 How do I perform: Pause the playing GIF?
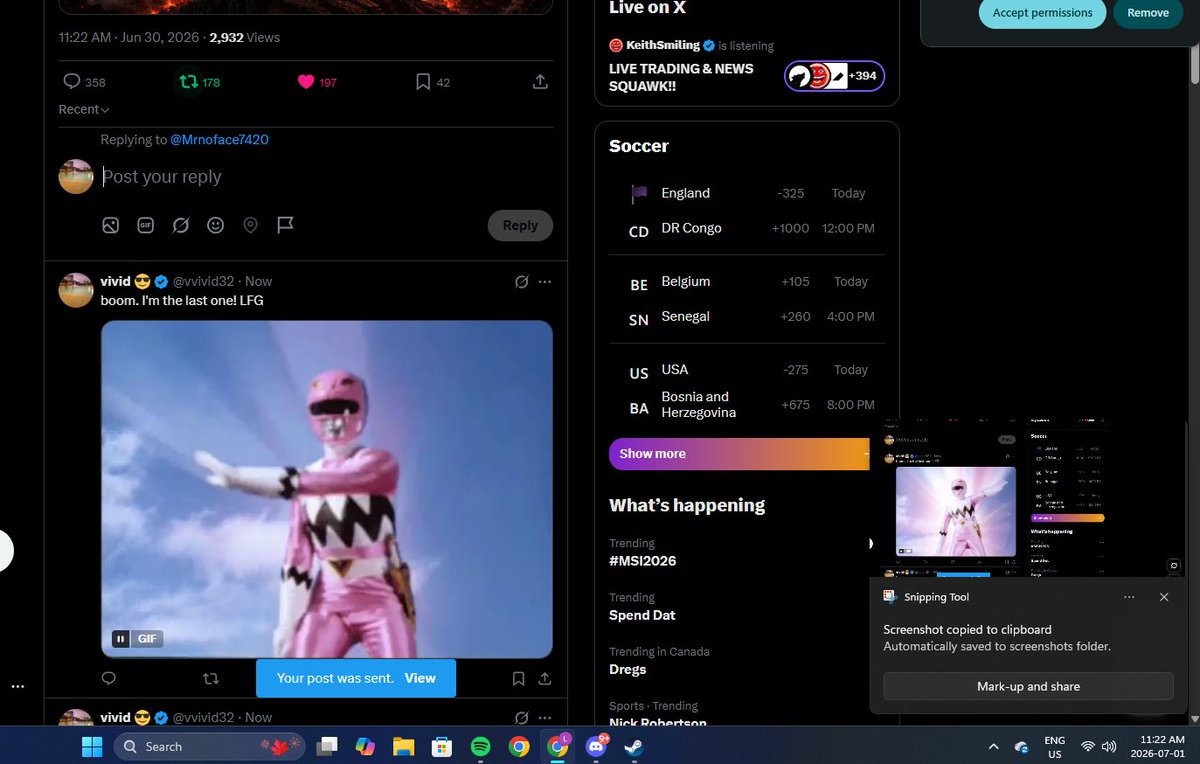[120, 639]
